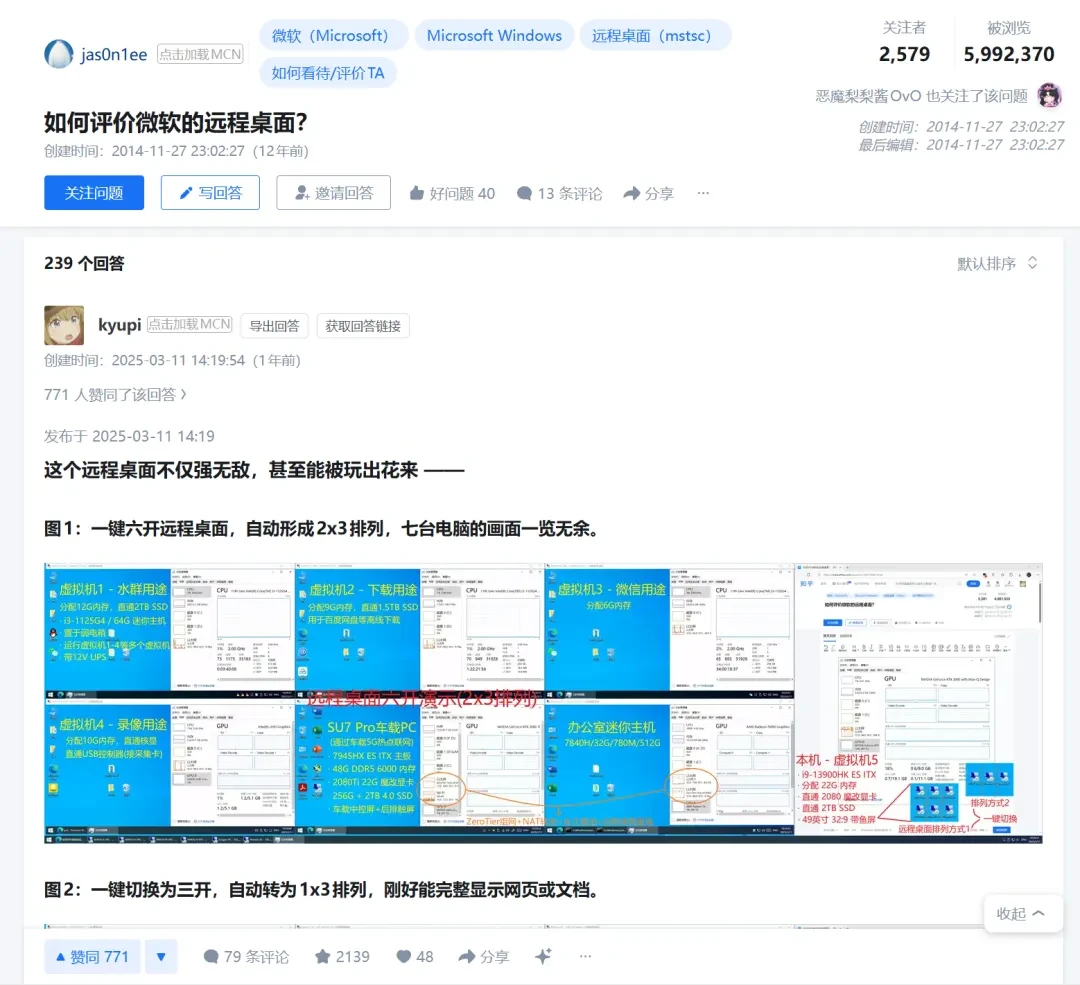
Task: Click the downvote triangle button
Action: [x=161, y=957]
